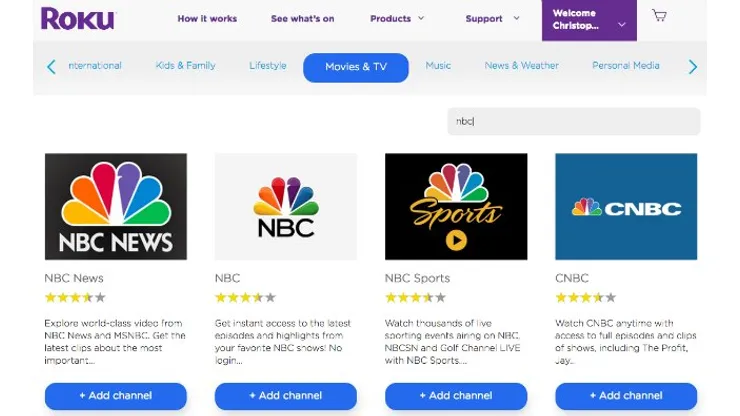The height and width of the screenshot is (416, 740).
Task: Open the NBC Sports channel thumbnail
Action: pyautogui.click(x=456, y=207)
